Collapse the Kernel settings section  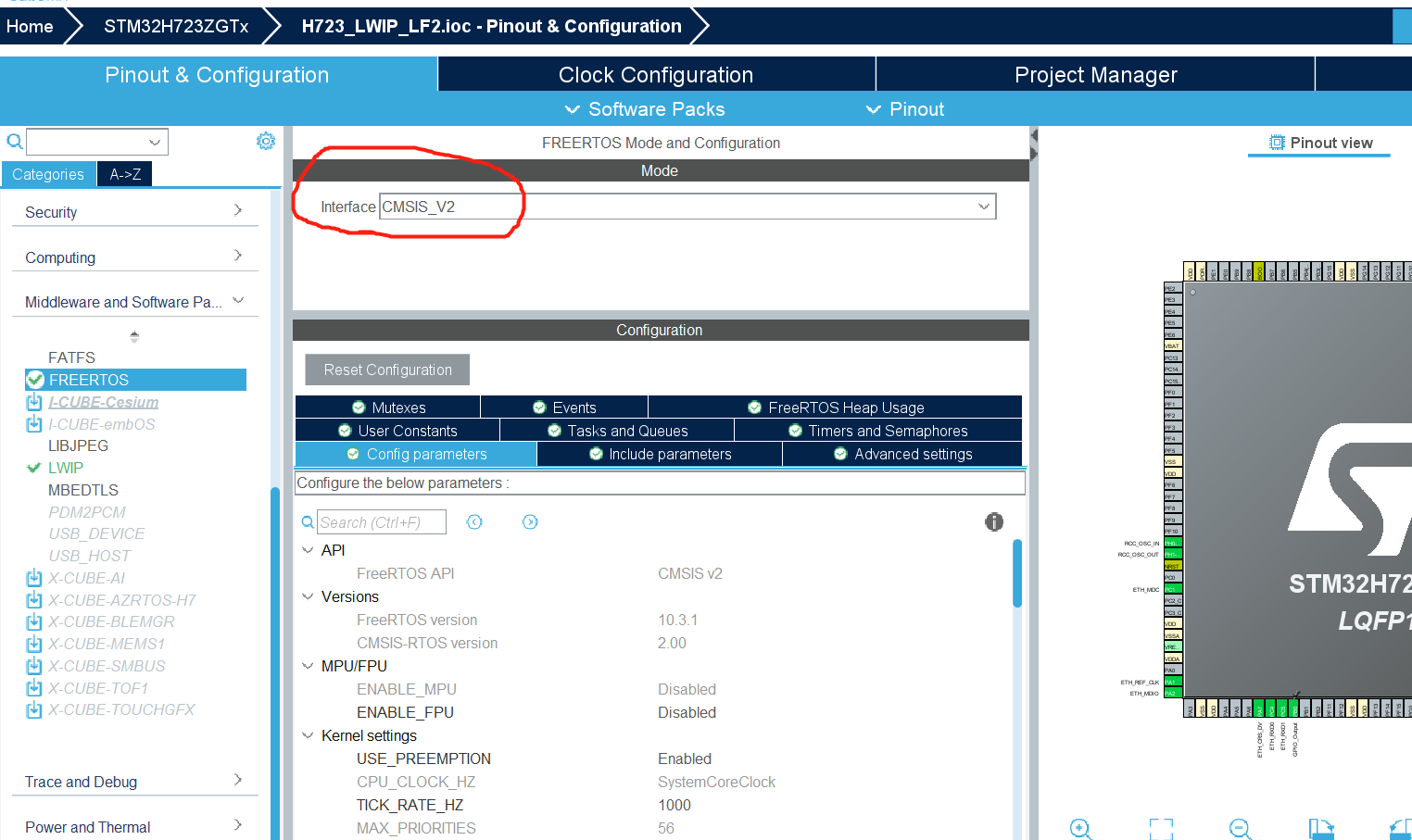tap(308, 735)
